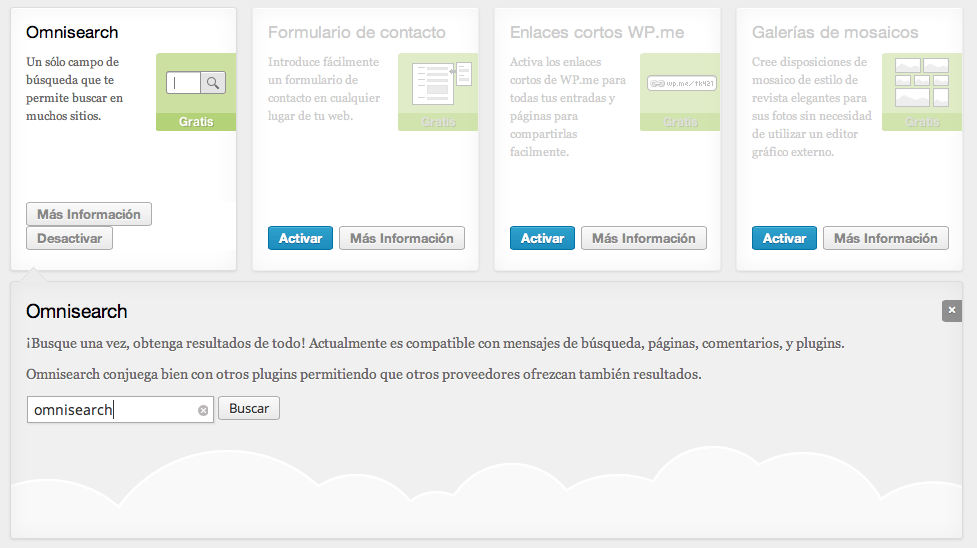Open Más Información for Galerías de mosaicos
This screenshot has width=977, height=548.
[885, 239]
